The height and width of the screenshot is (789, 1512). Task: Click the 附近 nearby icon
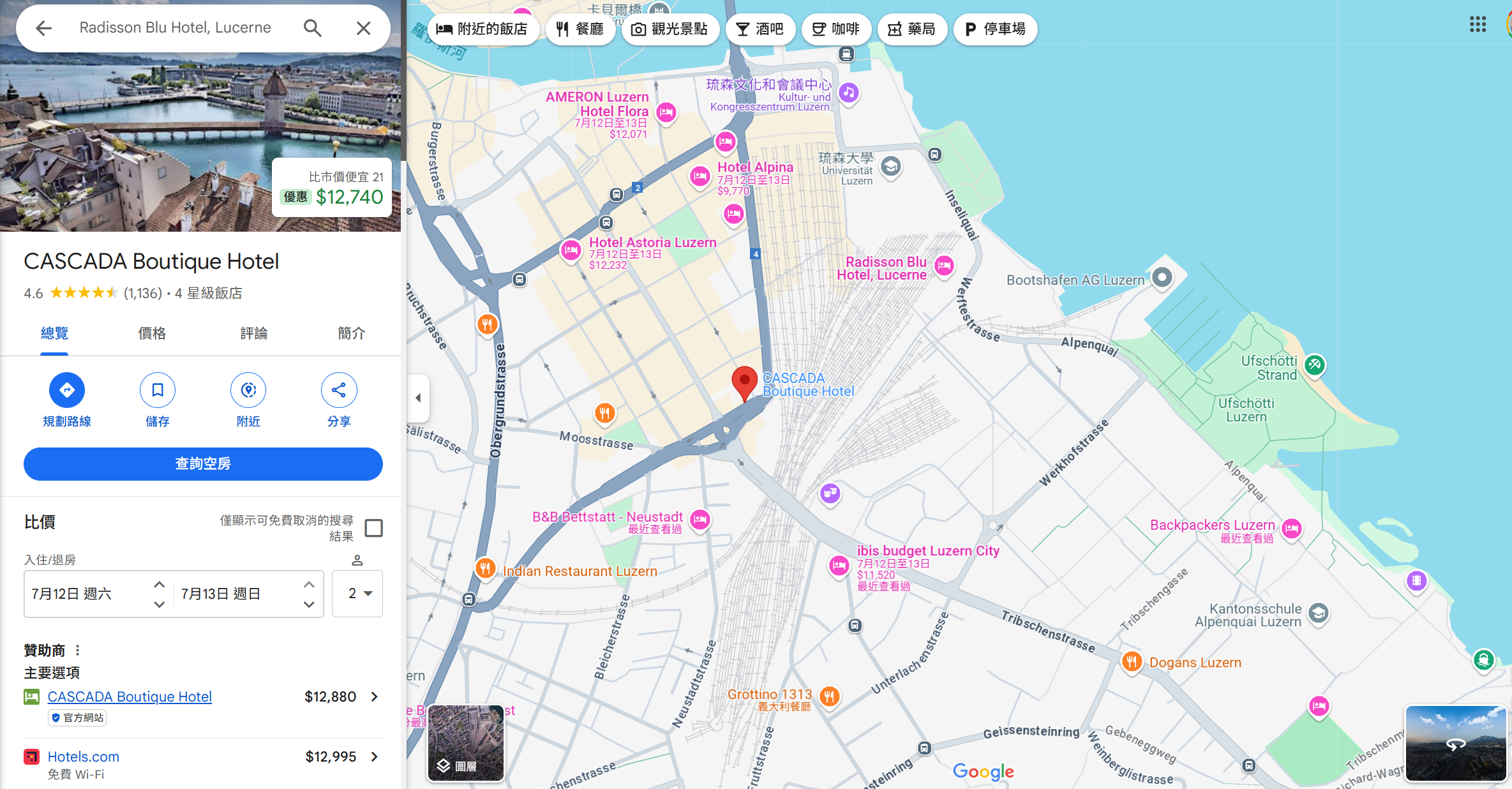point(248,390)
